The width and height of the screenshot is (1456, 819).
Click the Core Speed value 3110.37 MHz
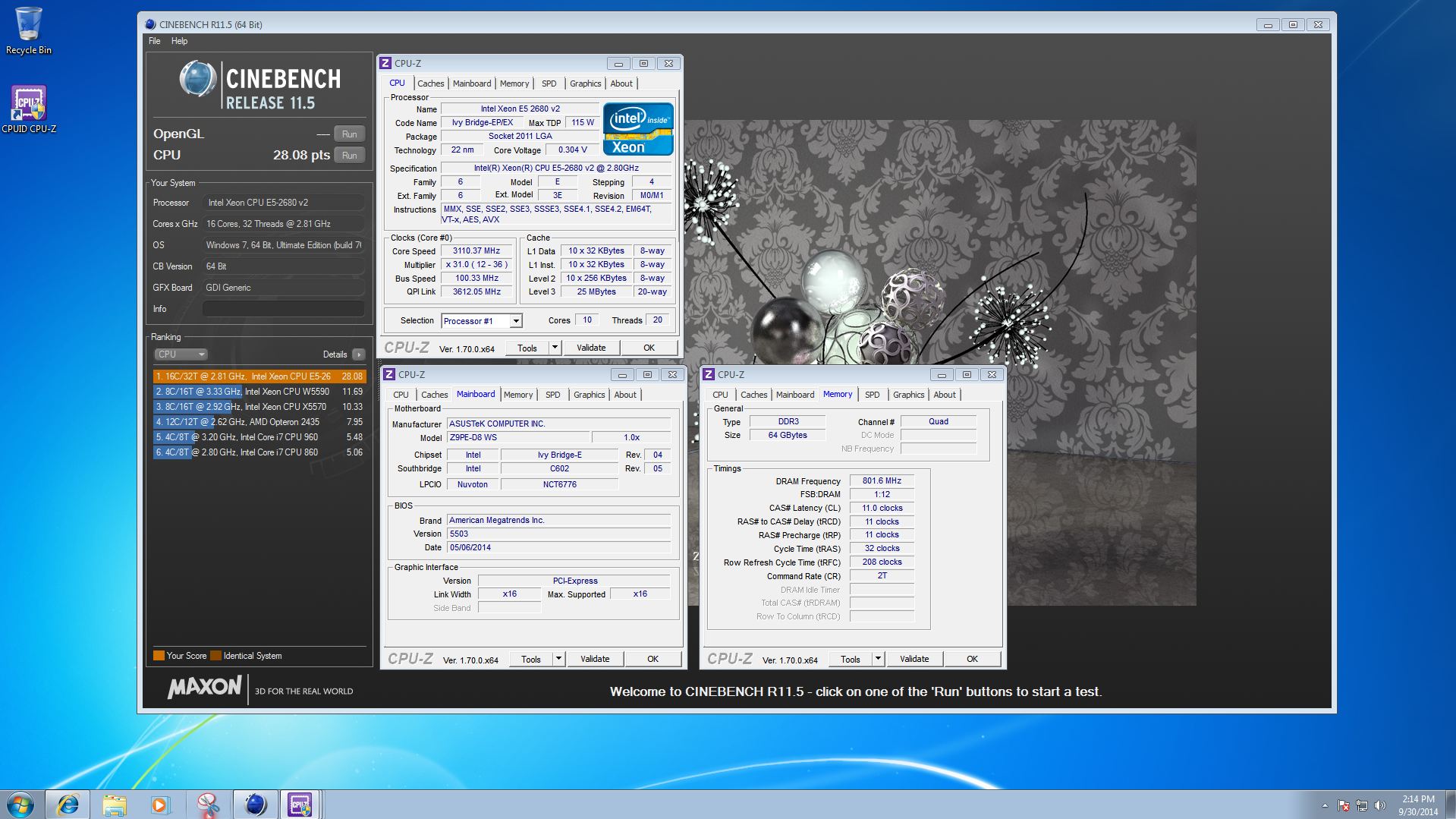pos(476,251)
